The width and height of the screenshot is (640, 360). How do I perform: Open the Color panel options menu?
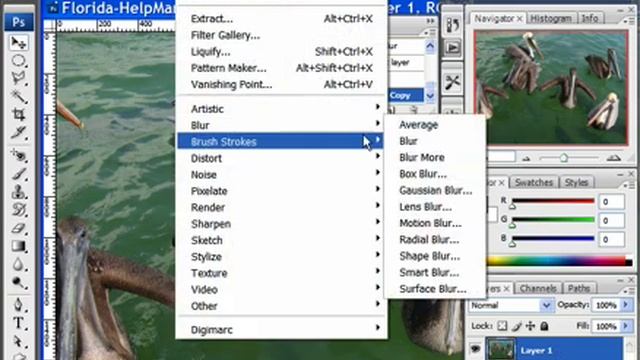629,185
